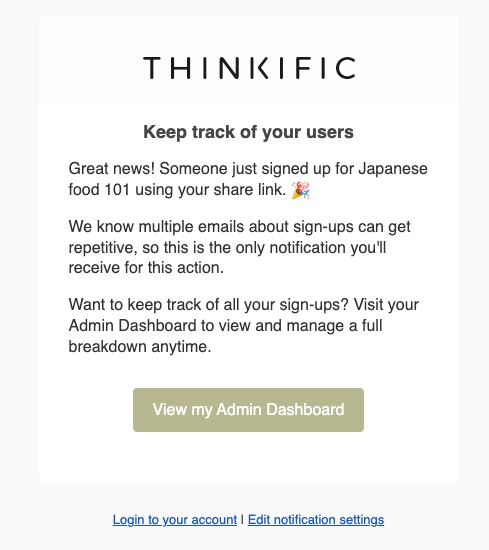
Task: Follow the Login to your account link
Action: click(175, 519)
